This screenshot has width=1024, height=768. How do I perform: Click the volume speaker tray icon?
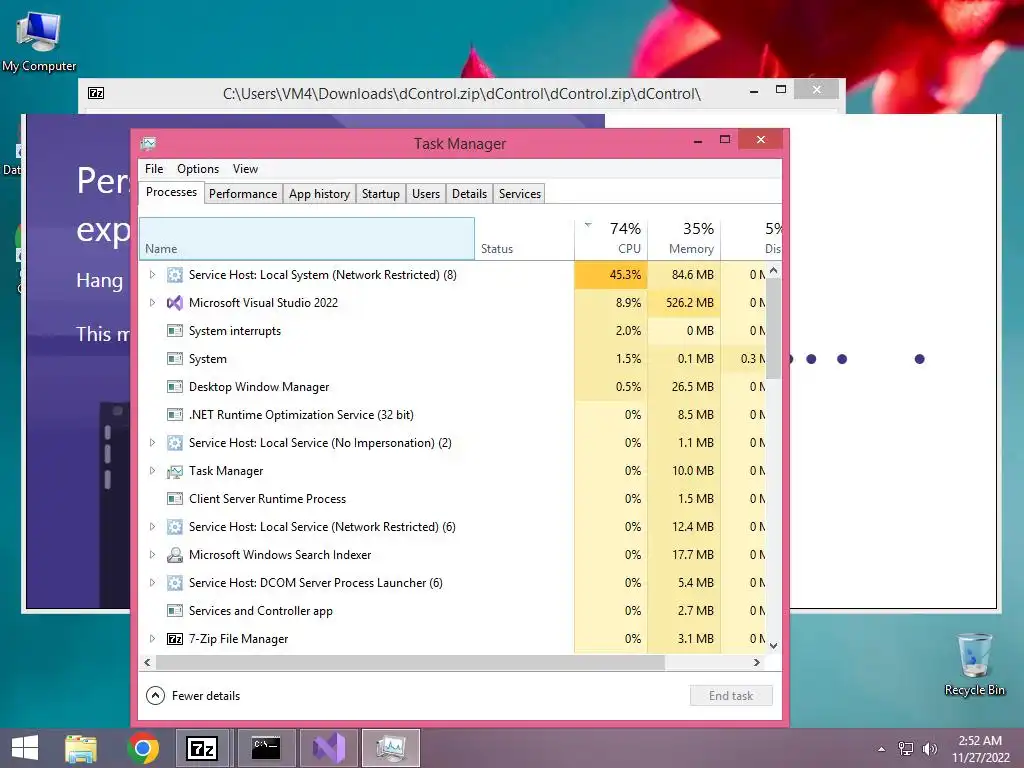pyautogui.click(x=929, y=749)
